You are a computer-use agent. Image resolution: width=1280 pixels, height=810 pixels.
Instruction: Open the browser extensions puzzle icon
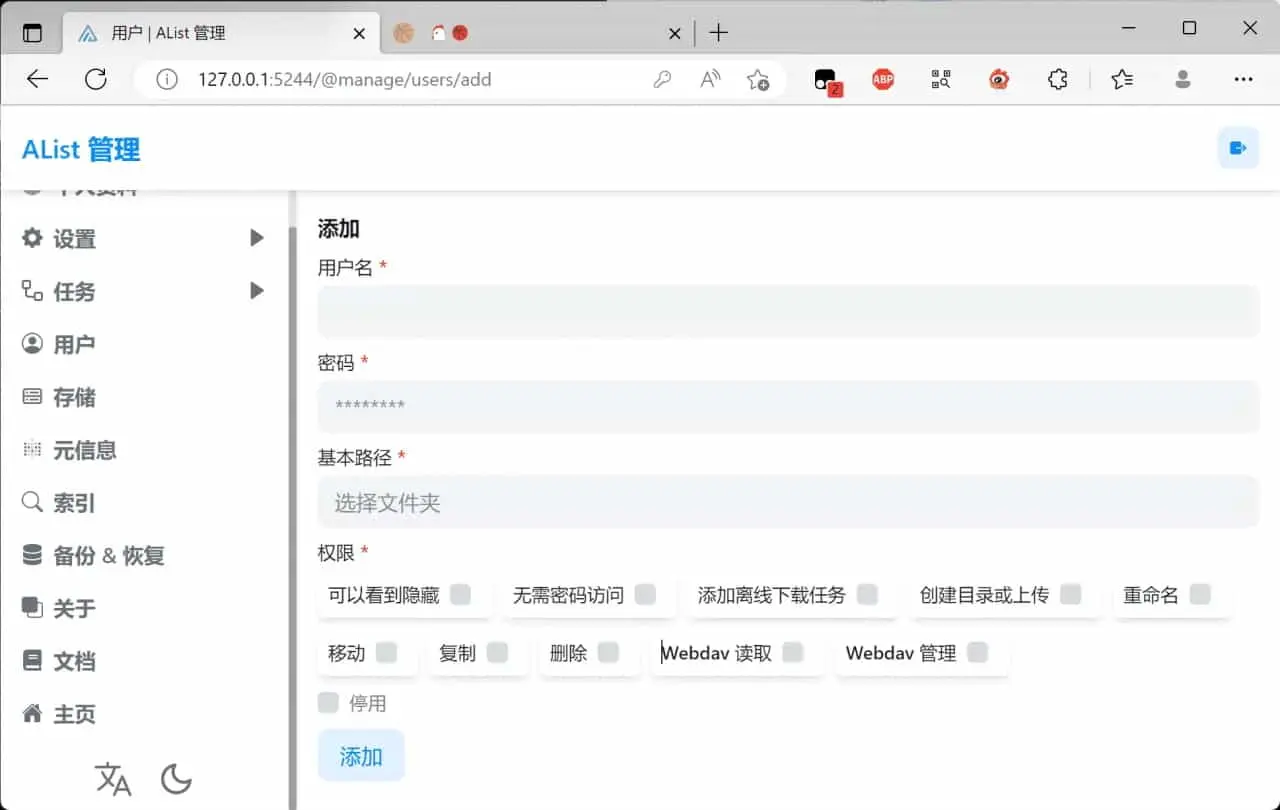pos(1057,80)
